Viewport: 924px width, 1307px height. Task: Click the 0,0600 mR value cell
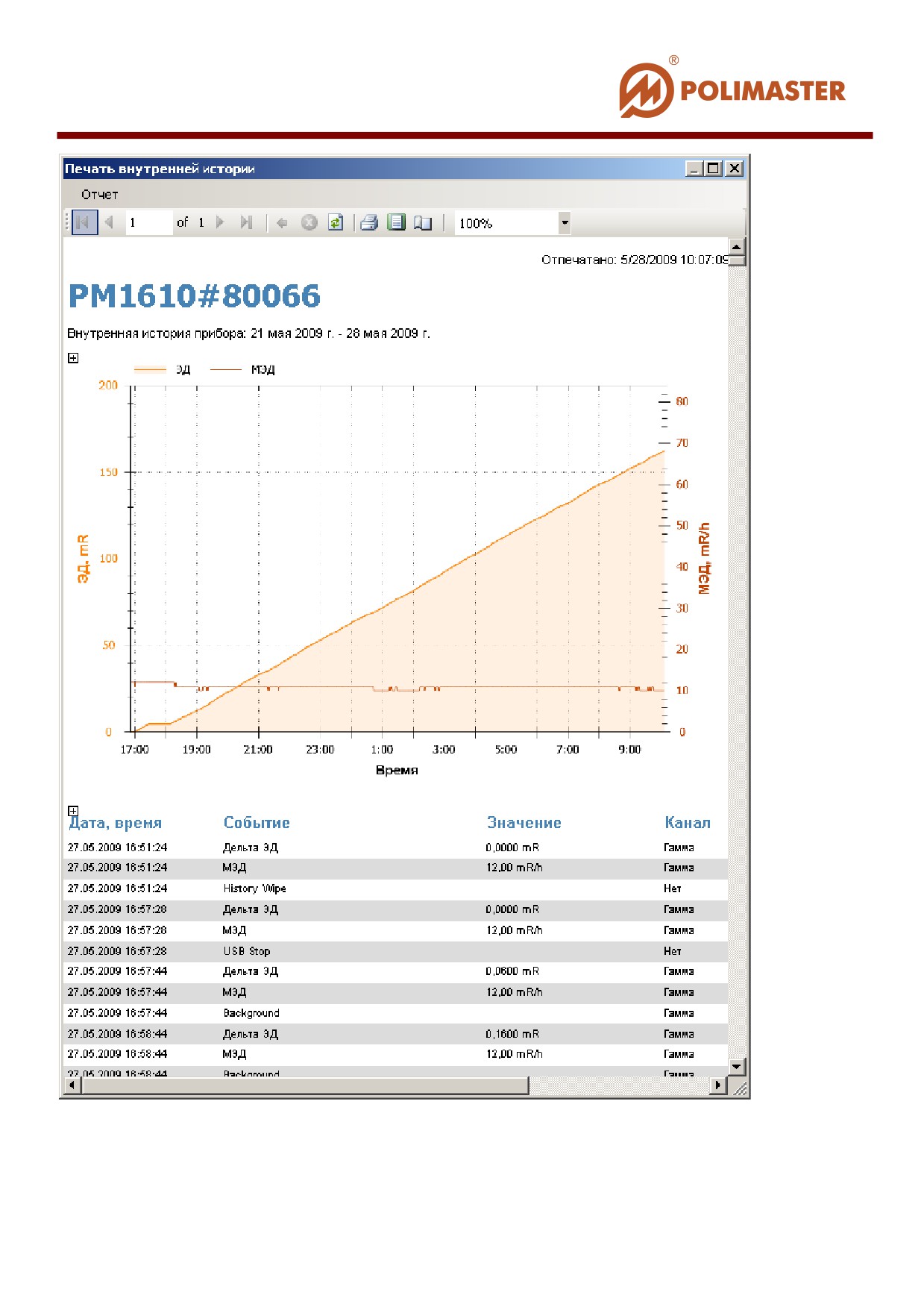[512, 971]
